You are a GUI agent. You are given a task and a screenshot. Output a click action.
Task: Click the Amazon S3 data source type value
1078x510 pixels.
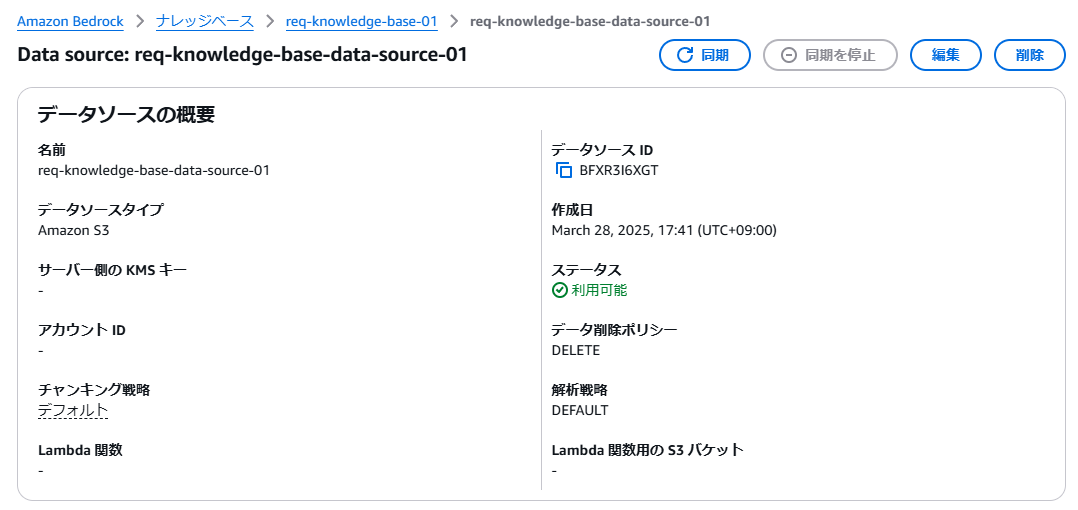coord(74,230)
